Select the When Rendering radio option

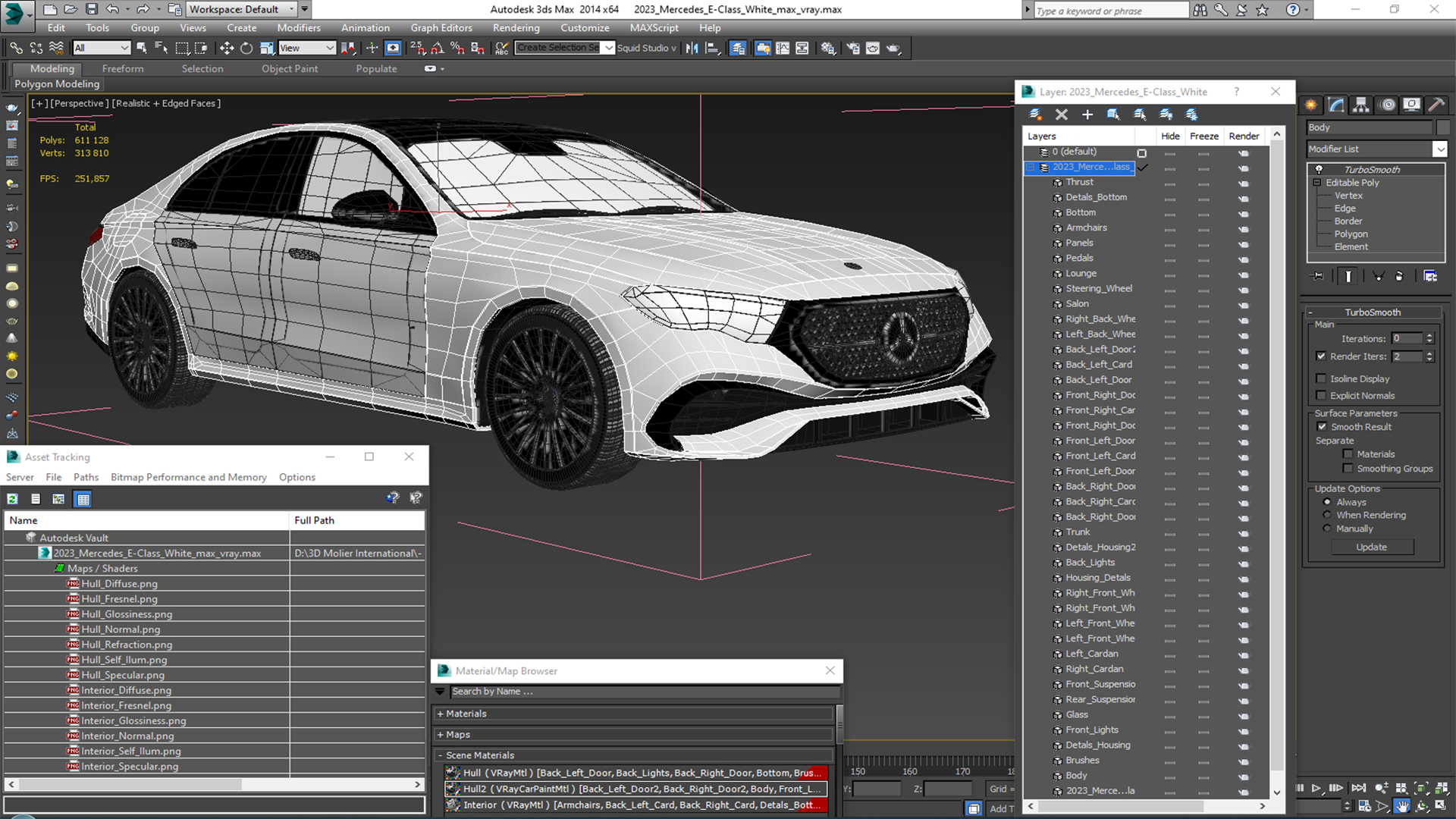1327,515
